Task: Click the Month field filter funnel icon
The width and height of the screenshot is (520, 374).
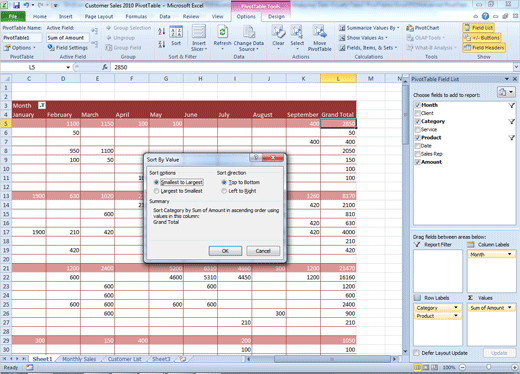Action: click(511, 105)
